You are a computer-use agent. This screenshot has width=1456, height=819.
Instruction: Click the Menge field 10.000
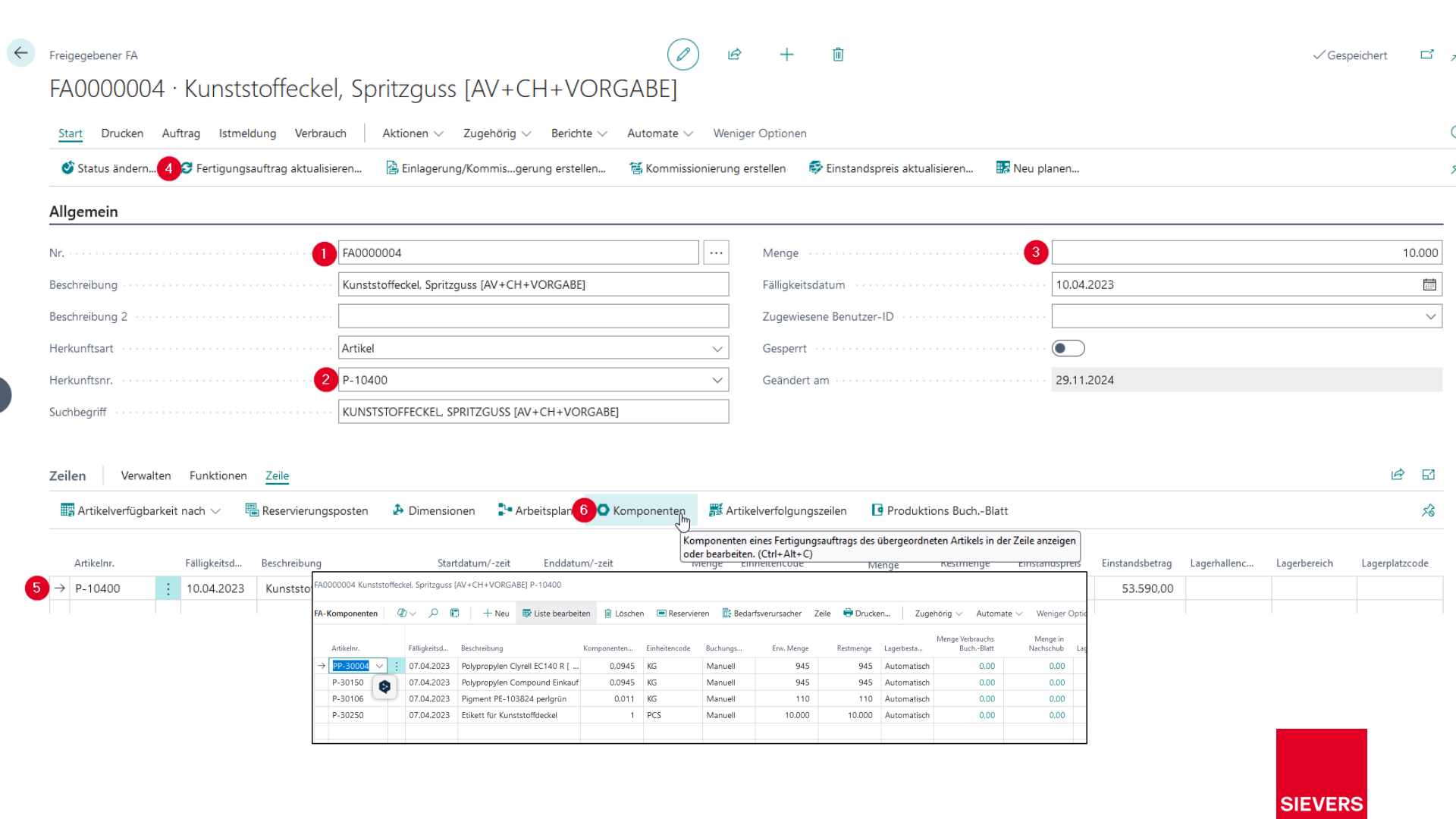[1247, 253]
